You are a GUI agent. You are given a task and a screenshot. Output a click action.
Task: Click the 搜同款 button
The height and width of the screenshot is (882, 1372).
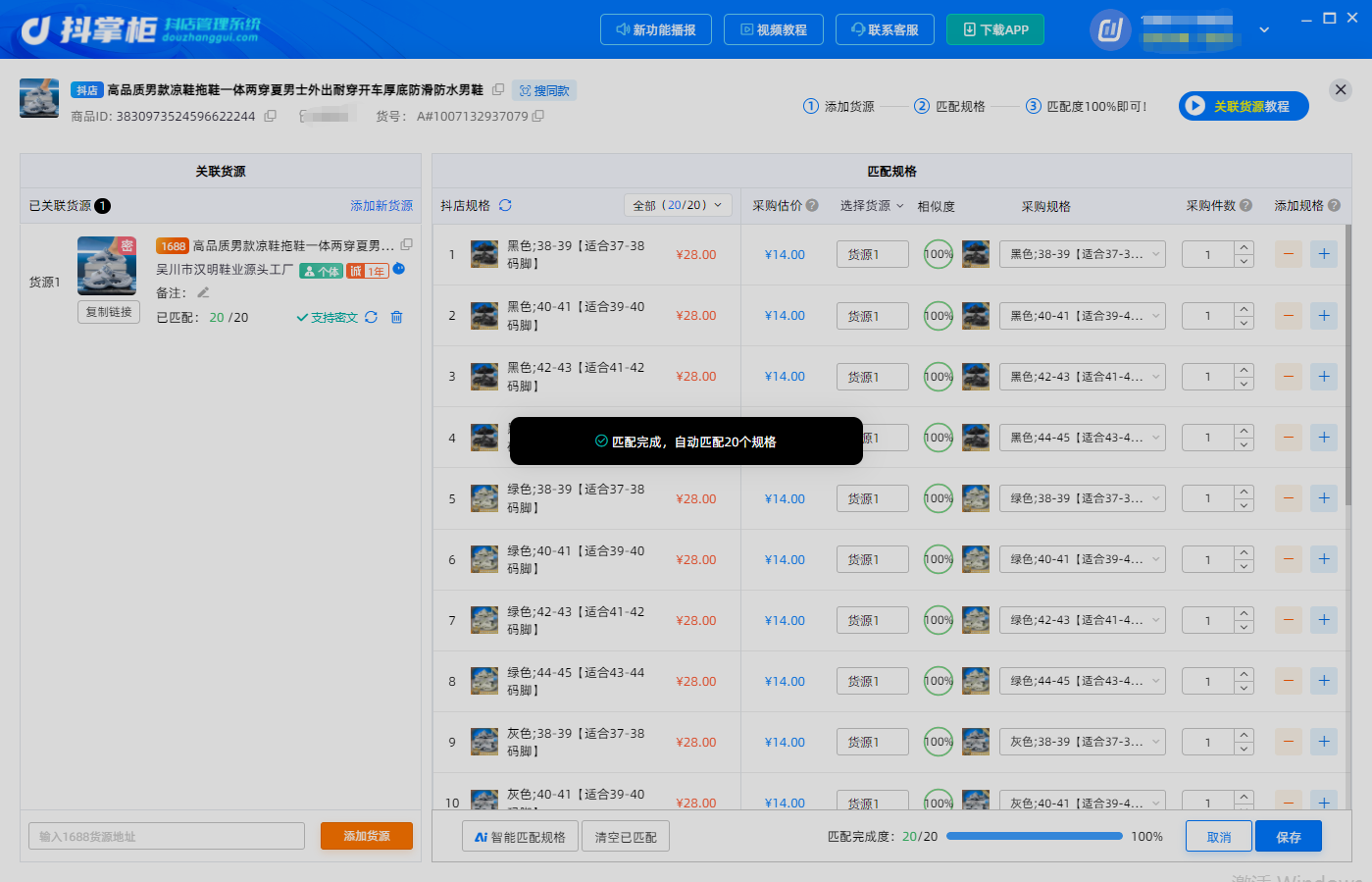pos(544,90)
